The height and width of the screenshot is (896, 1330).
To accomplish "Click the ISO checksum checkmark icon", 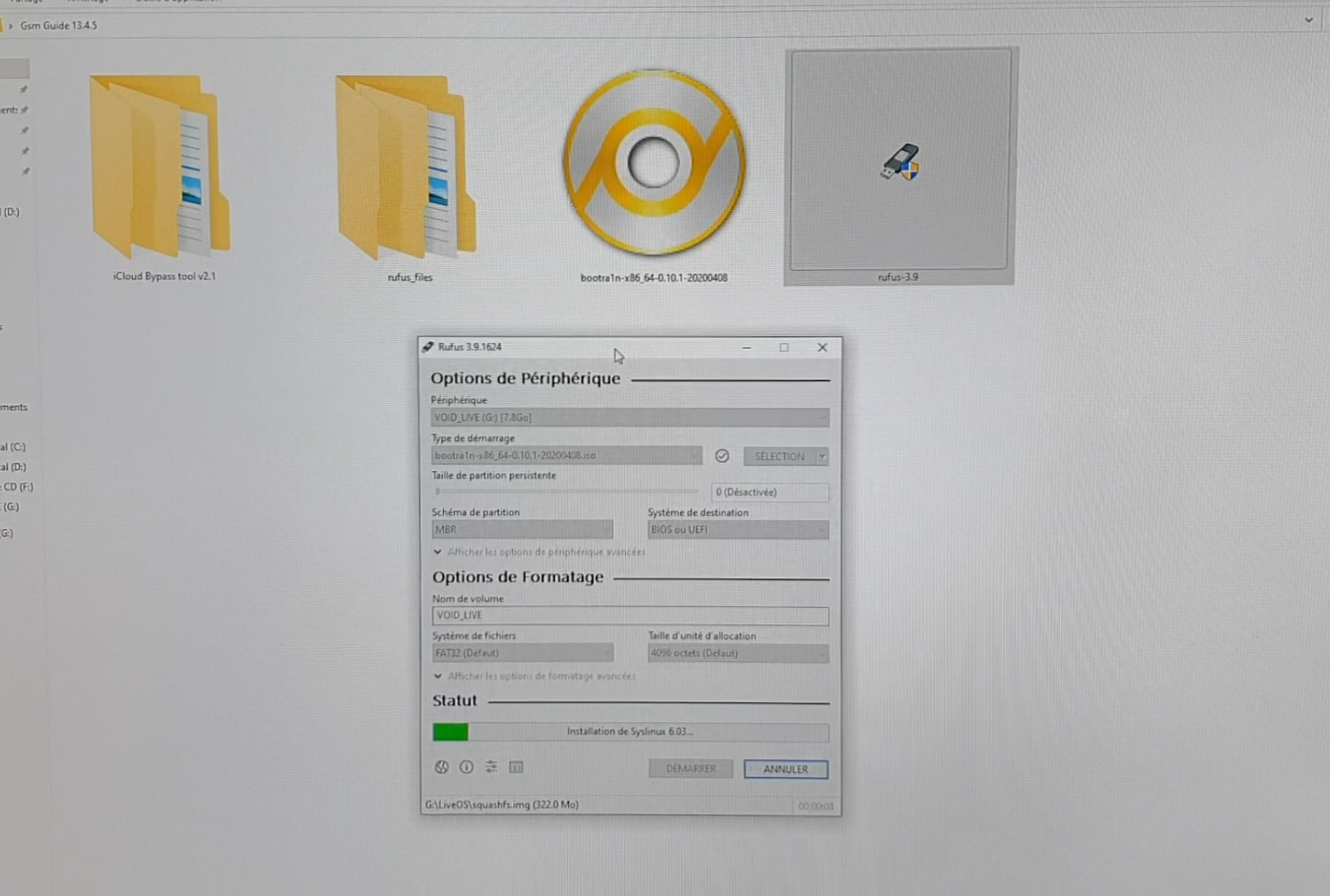I will [x=722, y=456].
